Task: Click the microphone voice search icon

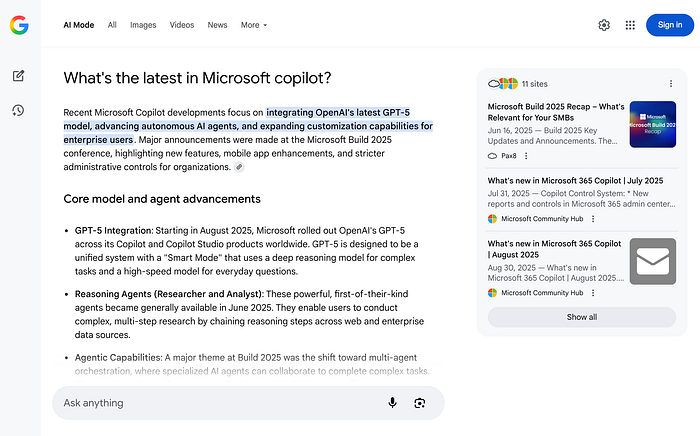Action: (392, 403)
